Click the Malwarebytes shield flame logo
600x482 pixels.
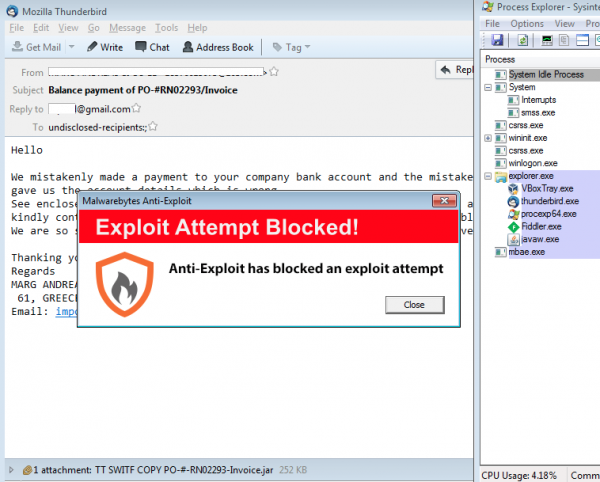pos(124,284)
